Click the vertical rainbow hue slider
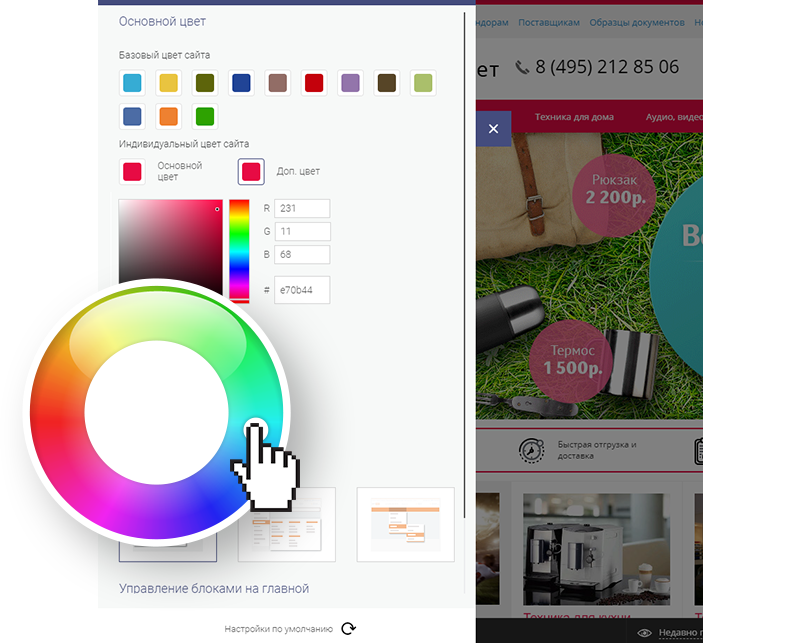This screenshot has width=800, height=643. coord(239,250)
